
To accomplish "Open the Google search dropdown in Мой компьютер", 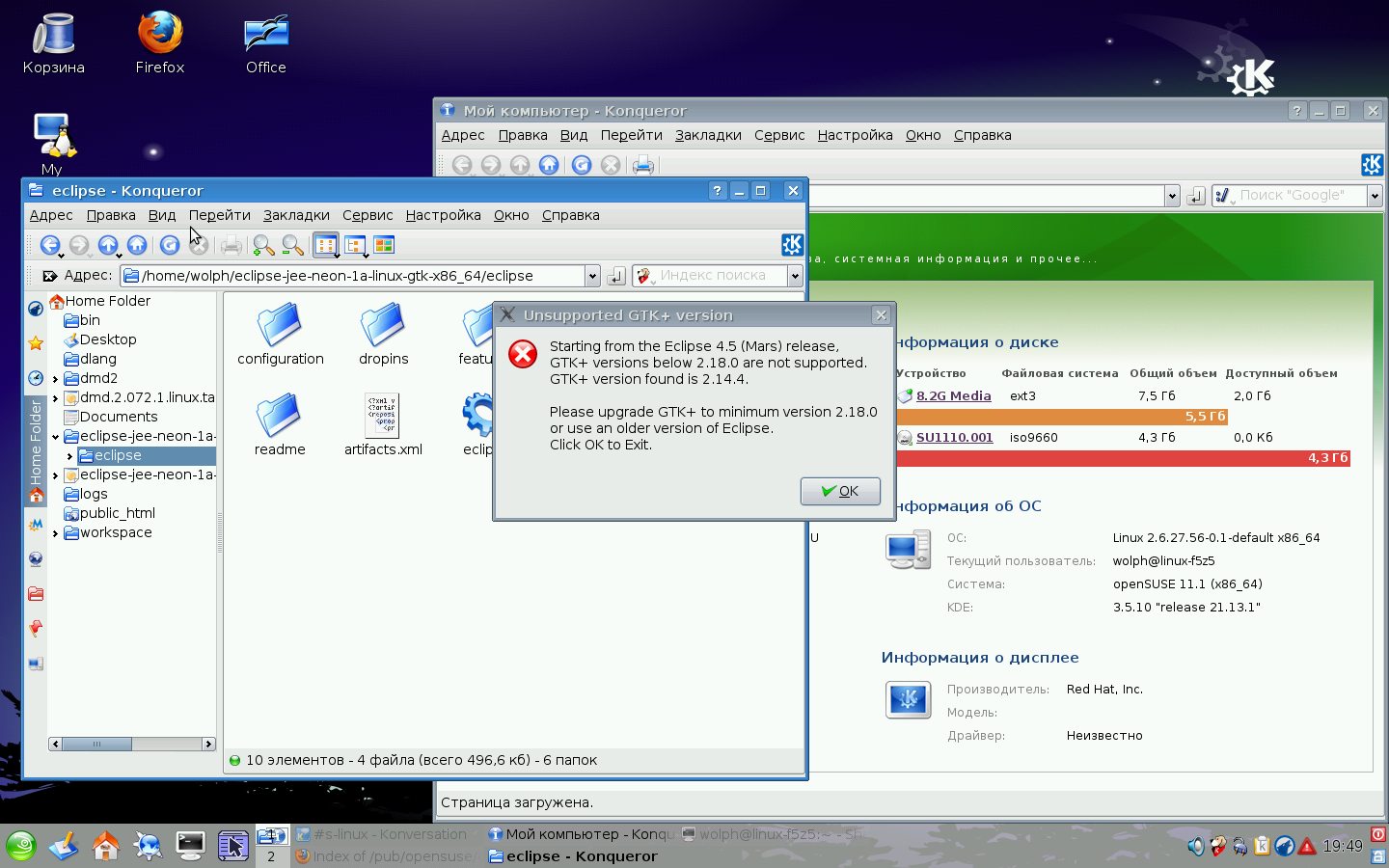I will [x=1375, y=196].
